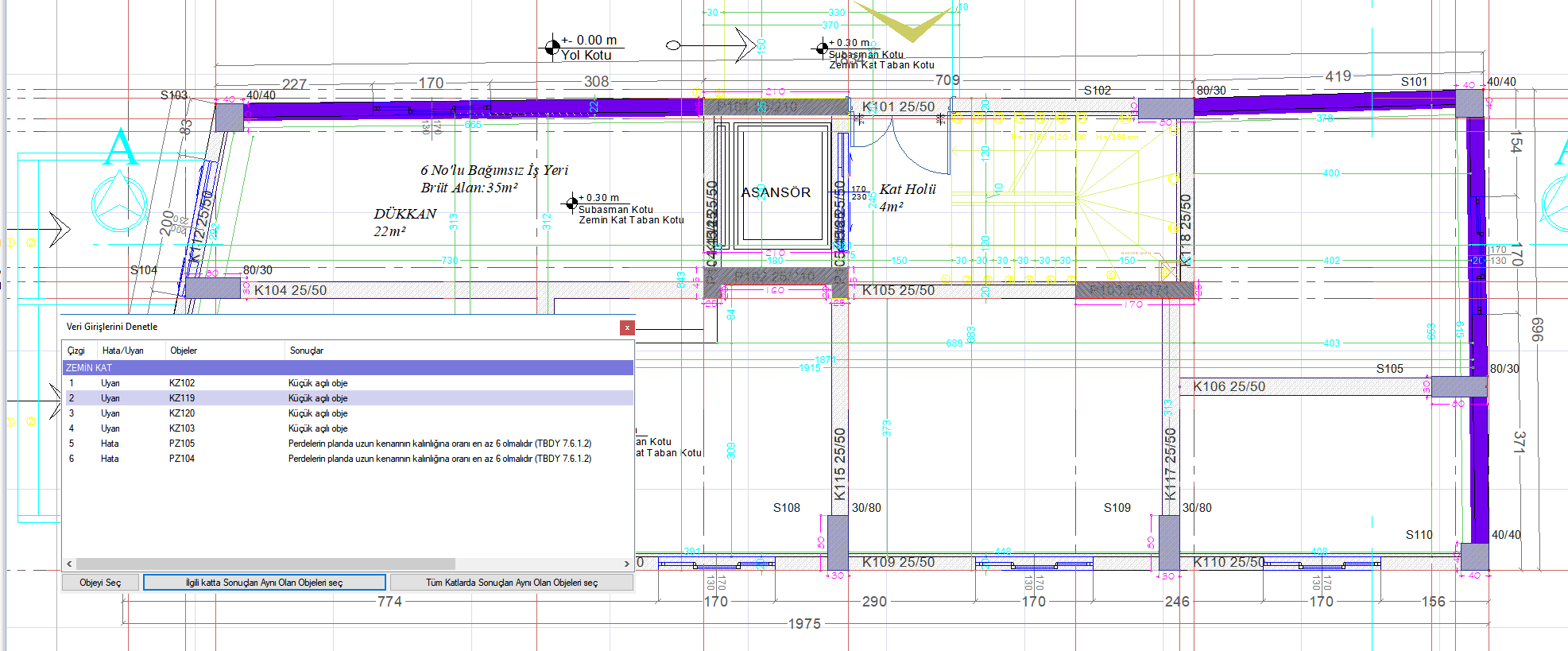Viewport: 1568px width, 651px height.
Task: Click the horizontal scrollbar thumb in the list
Action: click(x=266, y=564)
